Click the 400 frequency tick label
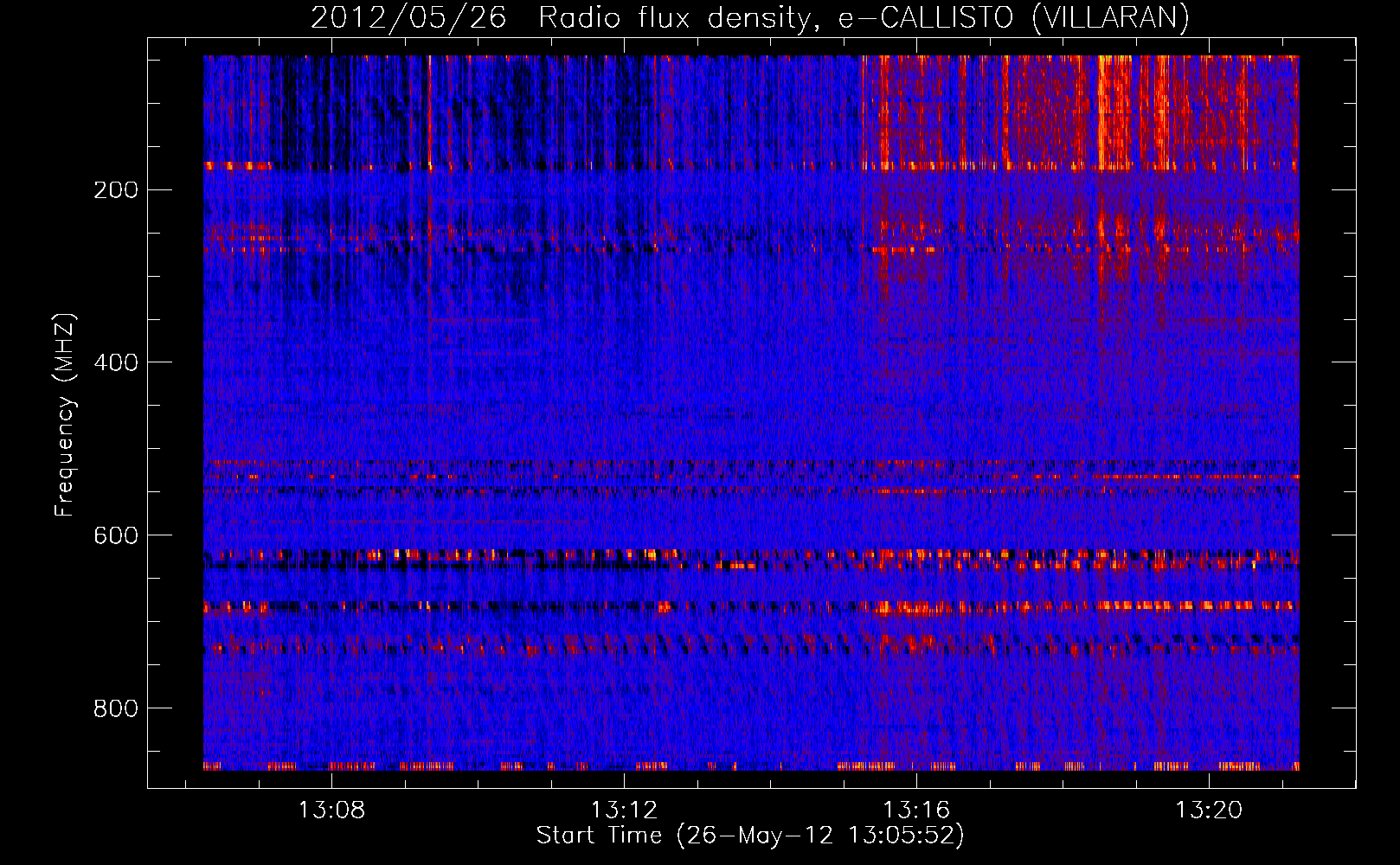The height and width of the screenshot is (865, 1400). coord(116,363)
